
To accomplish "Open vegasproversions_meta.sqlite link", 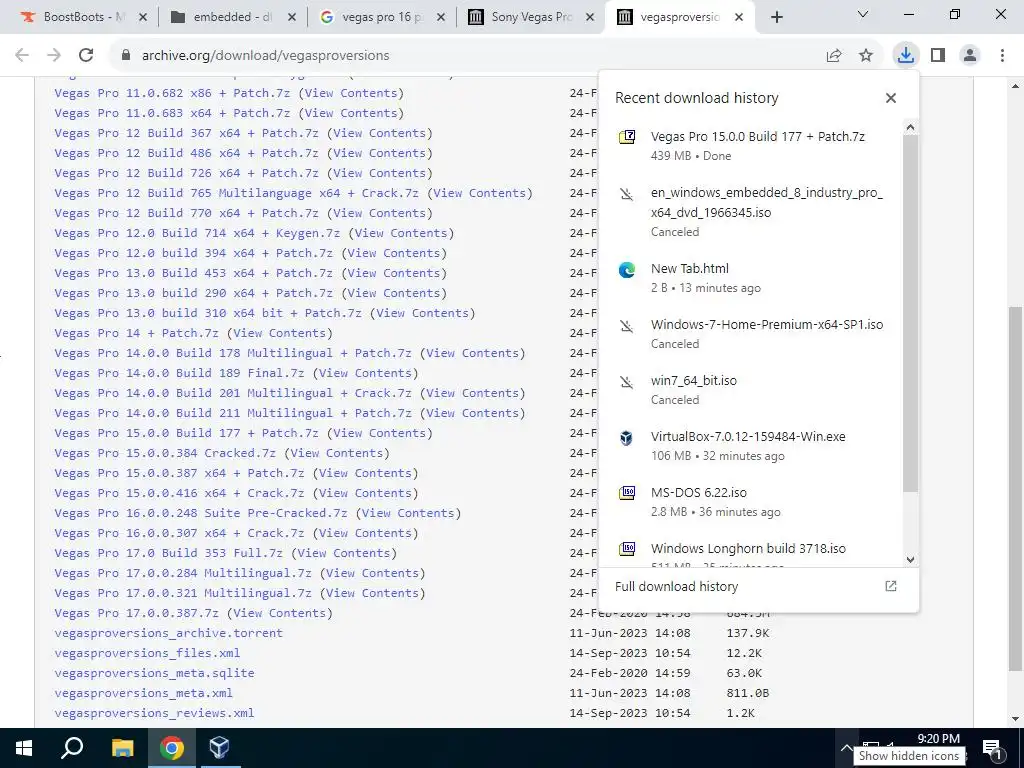I will click(154, 673).
